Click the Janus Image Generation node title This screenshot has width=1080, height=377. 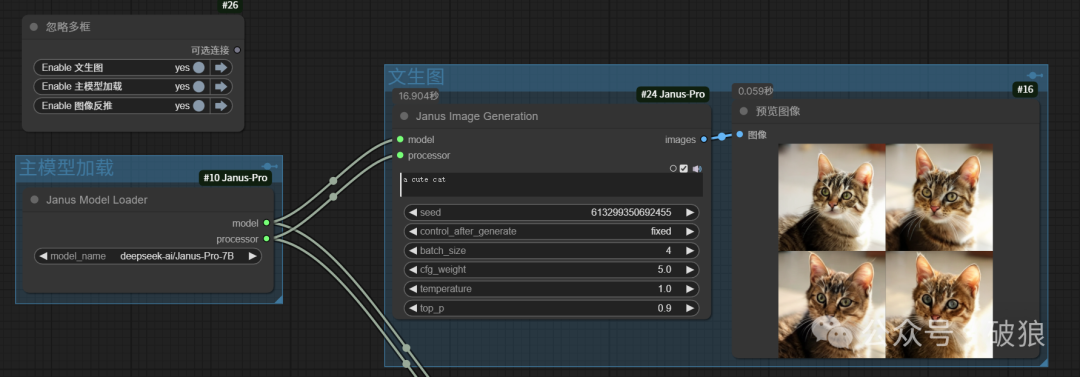click(477, 116)
